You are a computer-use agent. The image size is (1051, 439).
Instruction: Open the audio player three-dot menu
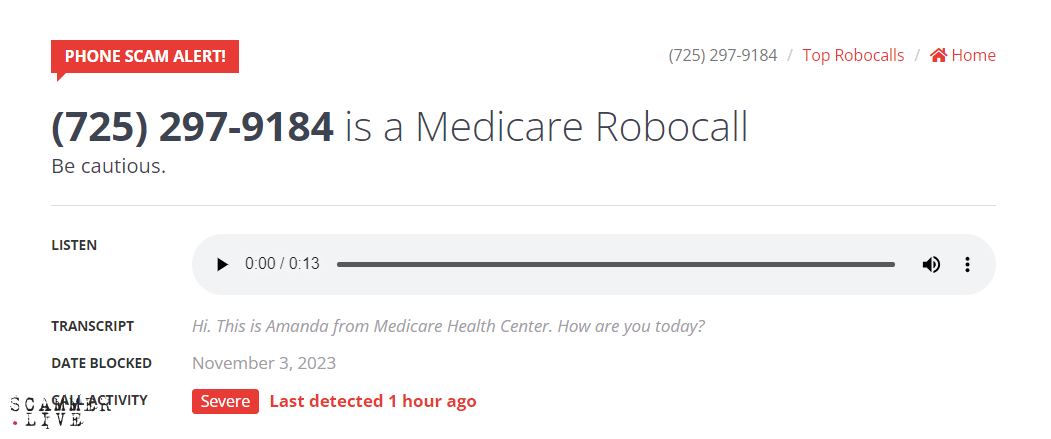pos(967,264)
